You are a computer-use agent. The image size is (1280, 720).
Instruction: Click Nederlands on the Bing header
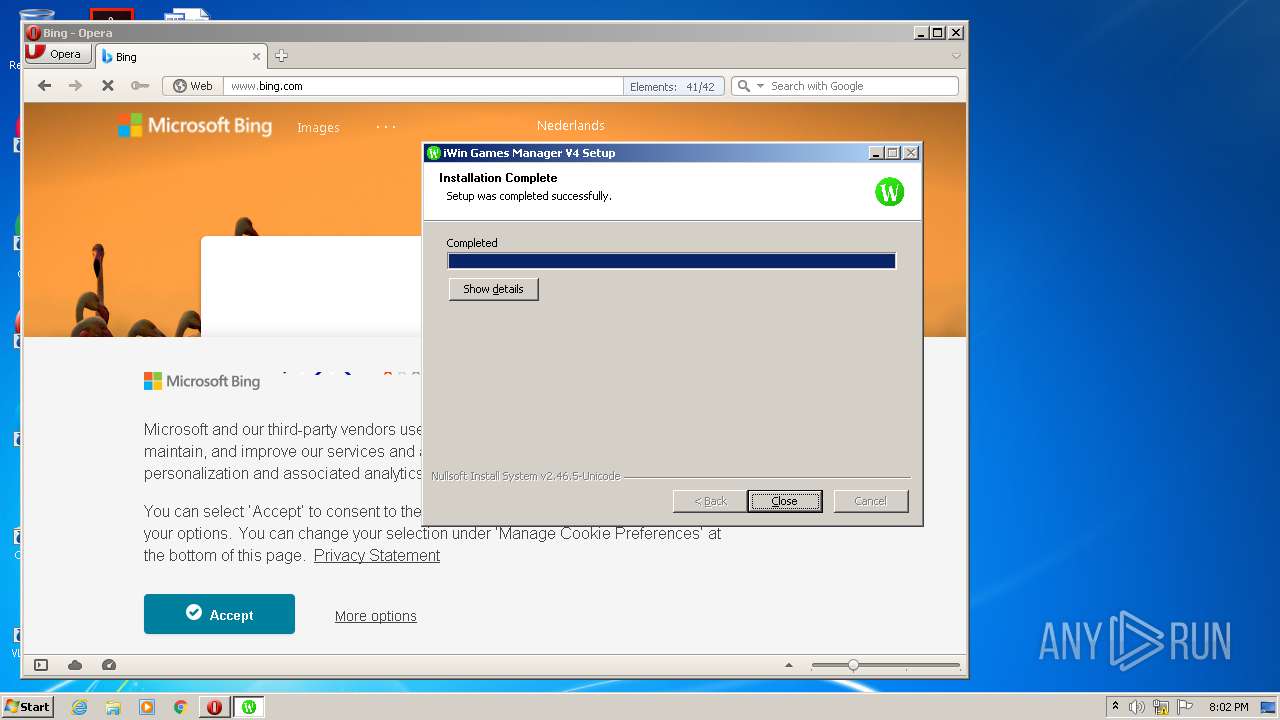570,125
